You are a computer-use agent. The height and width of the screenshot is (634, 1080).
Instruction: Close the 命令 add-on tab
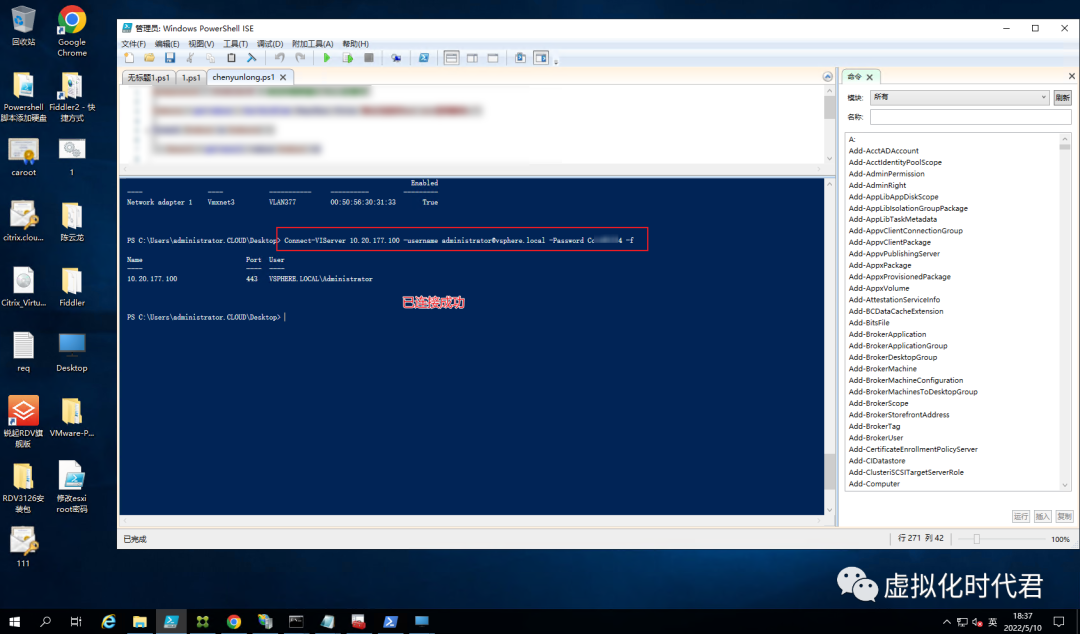click(869, 77)
